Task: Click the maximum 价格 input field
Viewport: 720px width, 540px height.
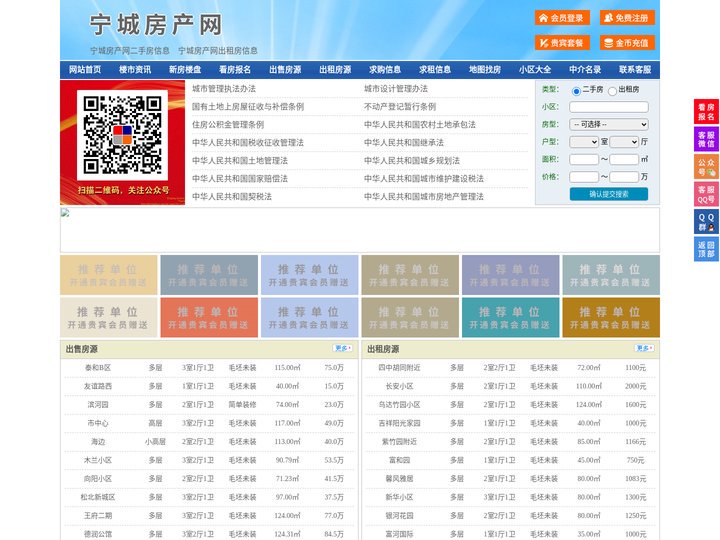Action: [624, 177]
